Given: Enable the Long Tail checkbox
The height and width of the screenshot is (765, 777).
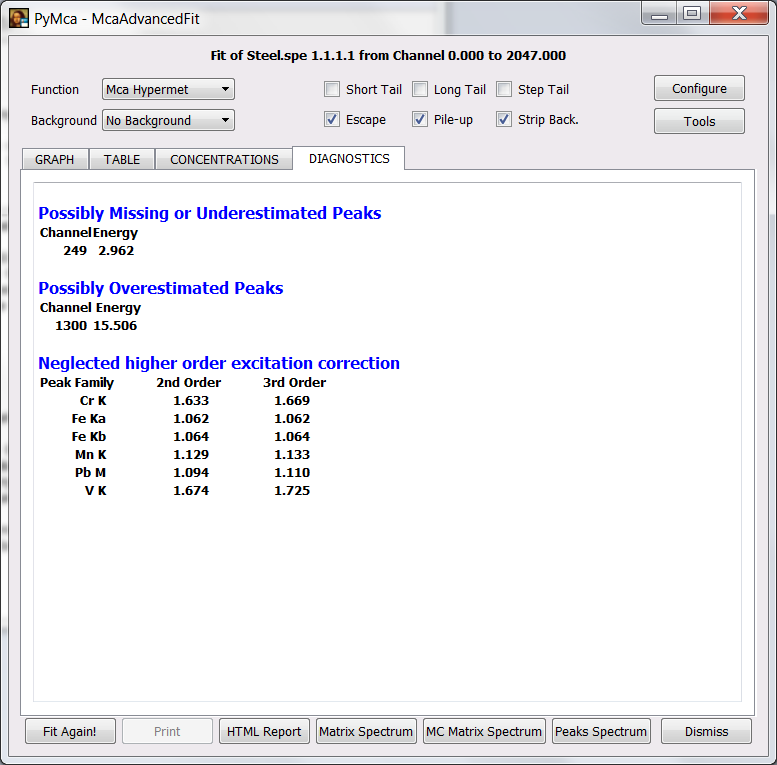Looking at the screenshot, I should (x=420, y=90).
